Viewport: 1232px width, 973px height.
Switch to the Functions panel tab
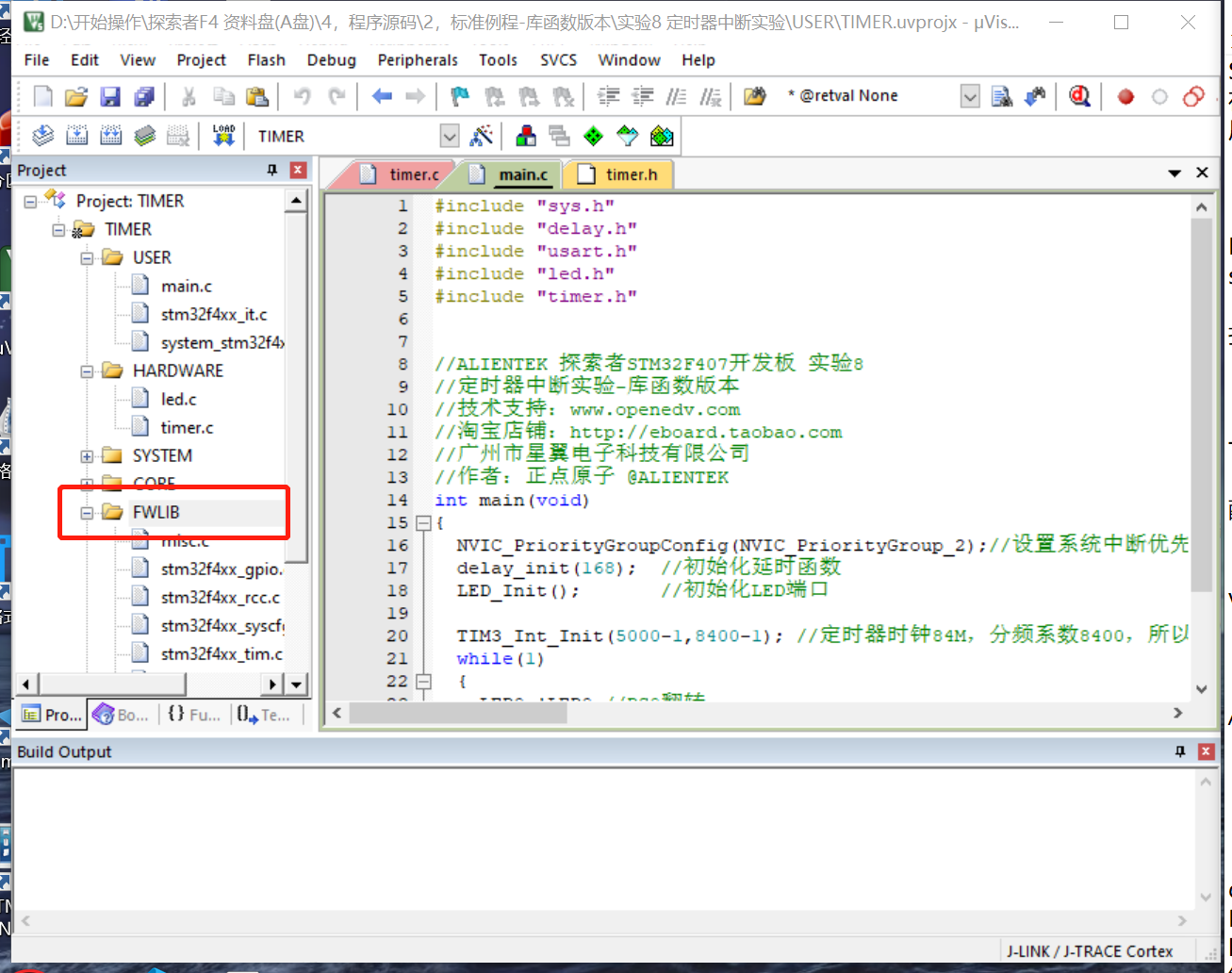click(193, 715)
